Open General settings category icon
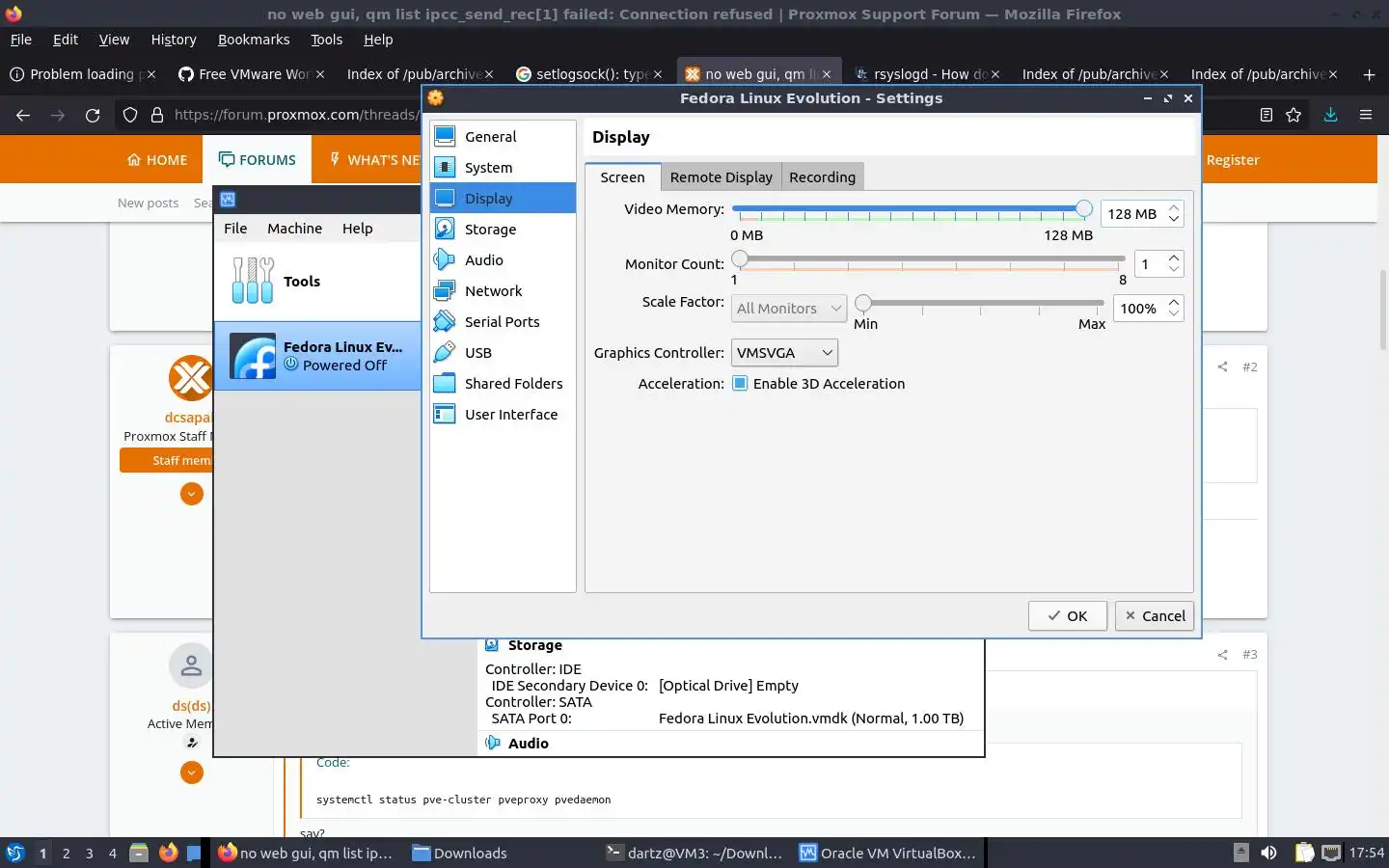Screen dimensions: 1389x868 pos(445,136)
